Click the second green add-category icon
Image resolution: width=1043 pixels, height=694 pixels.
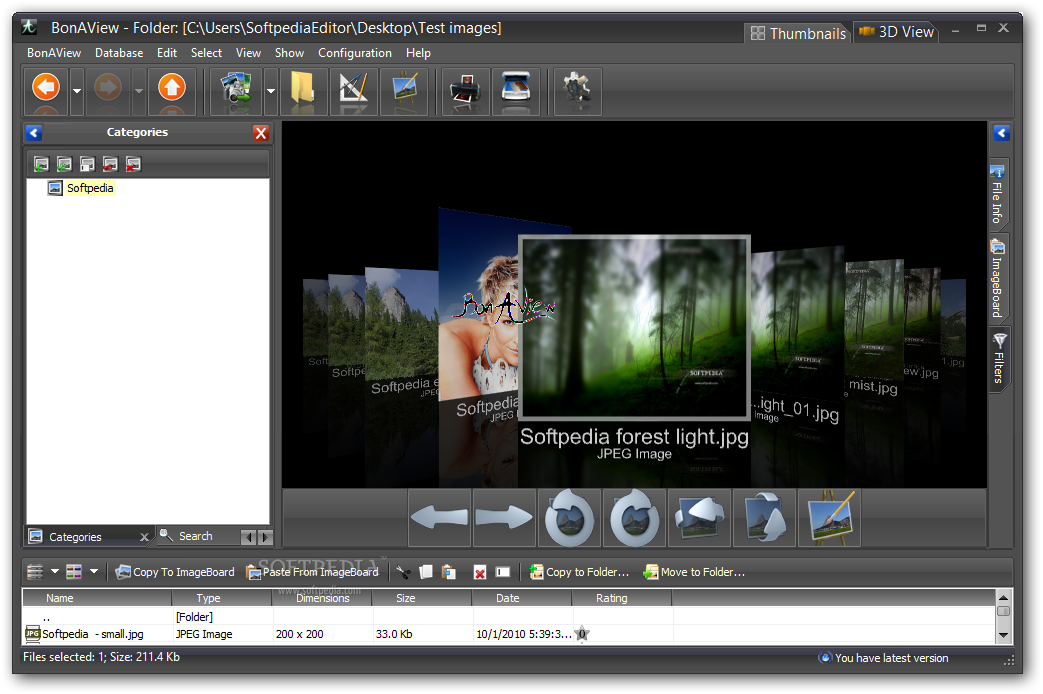pos(65,164)
